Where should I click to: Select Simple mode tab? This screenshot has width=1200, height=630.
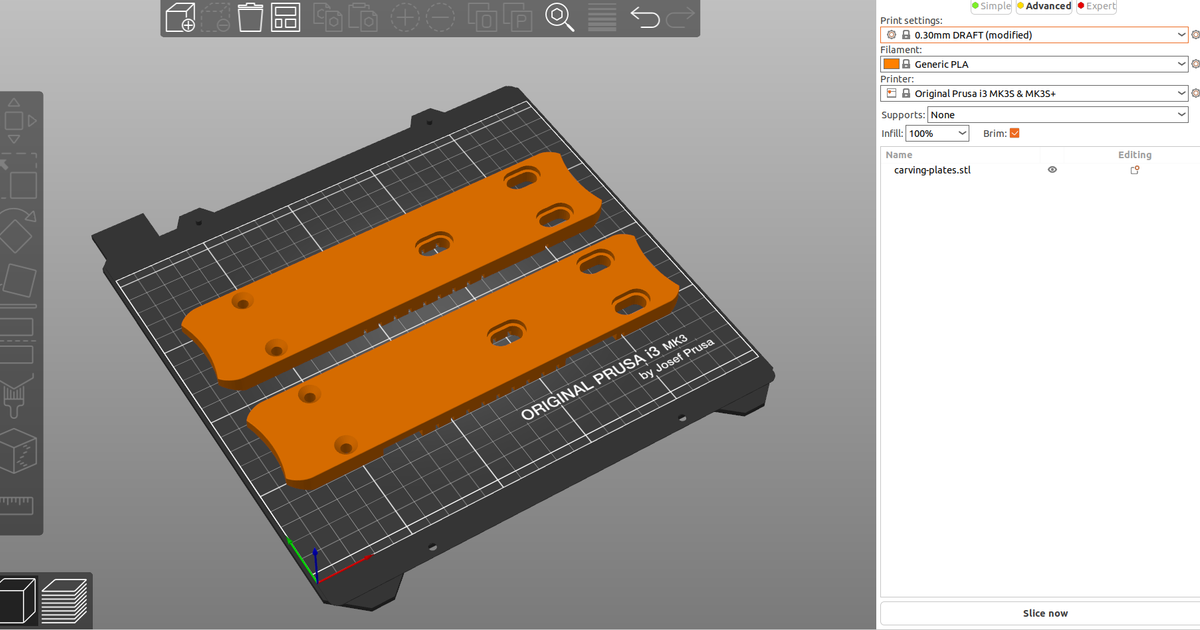pos(994,6)
